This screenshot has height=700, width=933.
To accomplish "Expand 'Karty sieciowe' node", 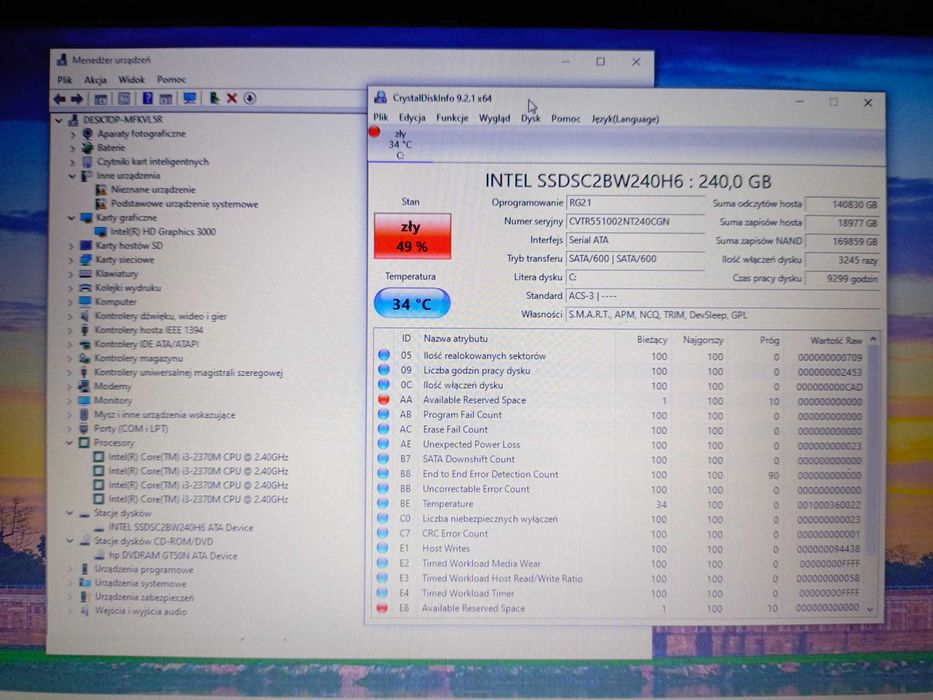I will pos(71,260).
